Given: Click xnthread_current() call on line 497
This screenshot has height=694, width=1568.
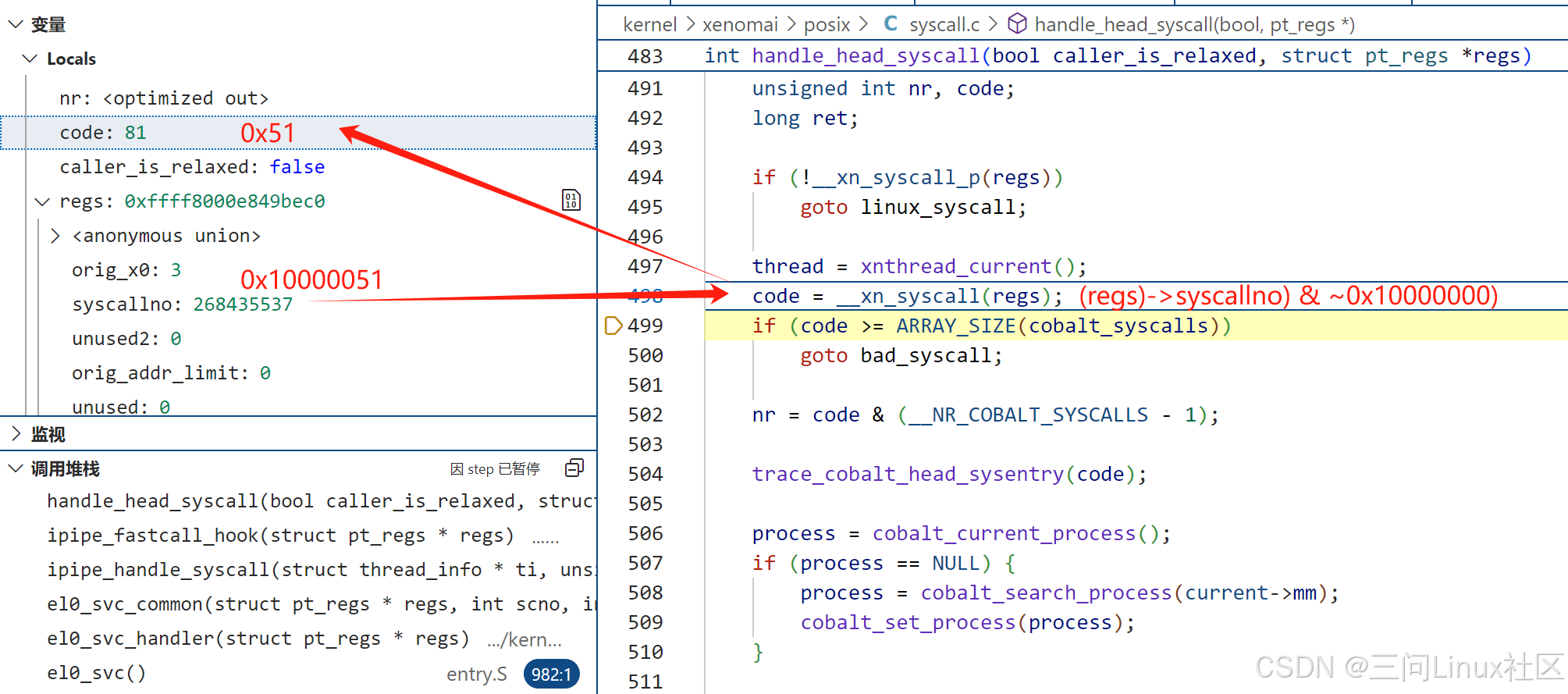Looking at the screenshot, I should 968,266.
